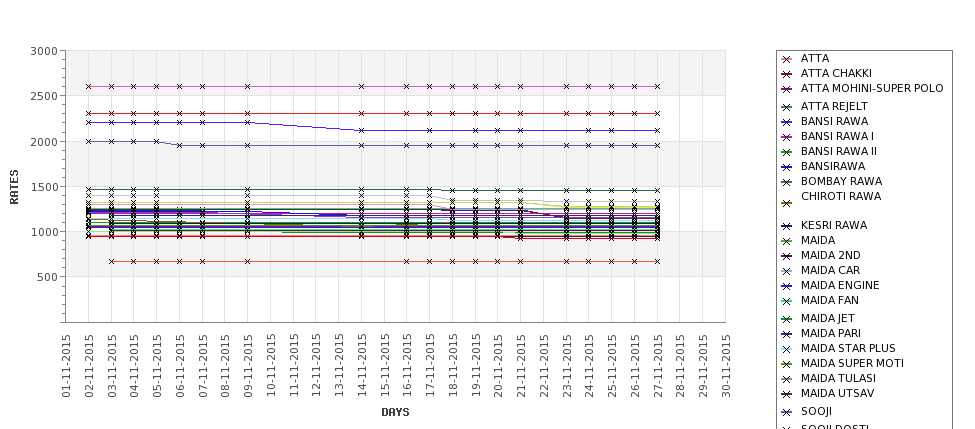Select the SOOJI legend label
The height and width of the screenshot is (429, 975).
(x=816, y=411)
